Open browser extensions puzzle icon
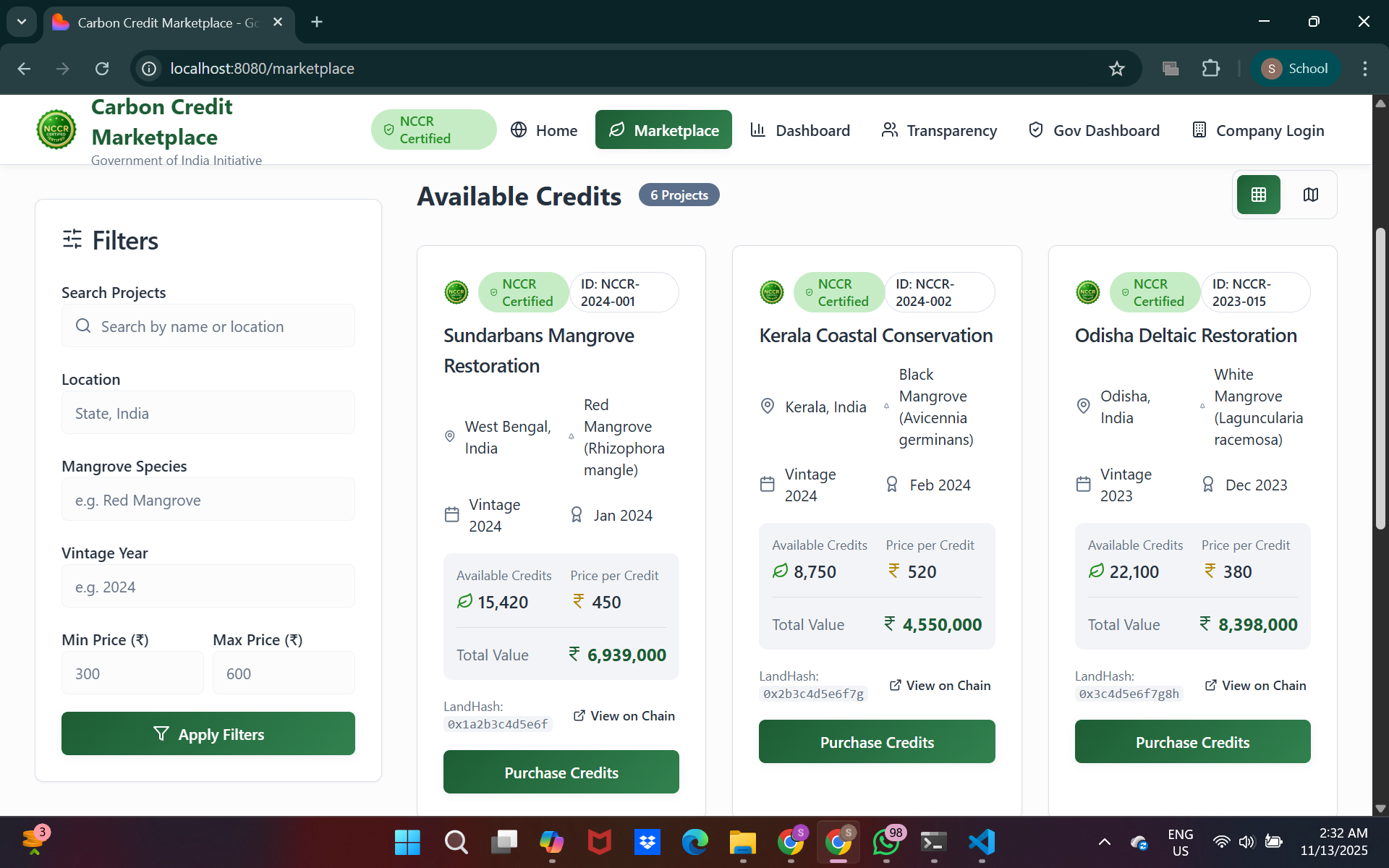This screenshot has width=1389, height=868. [x=1210, y=69]
